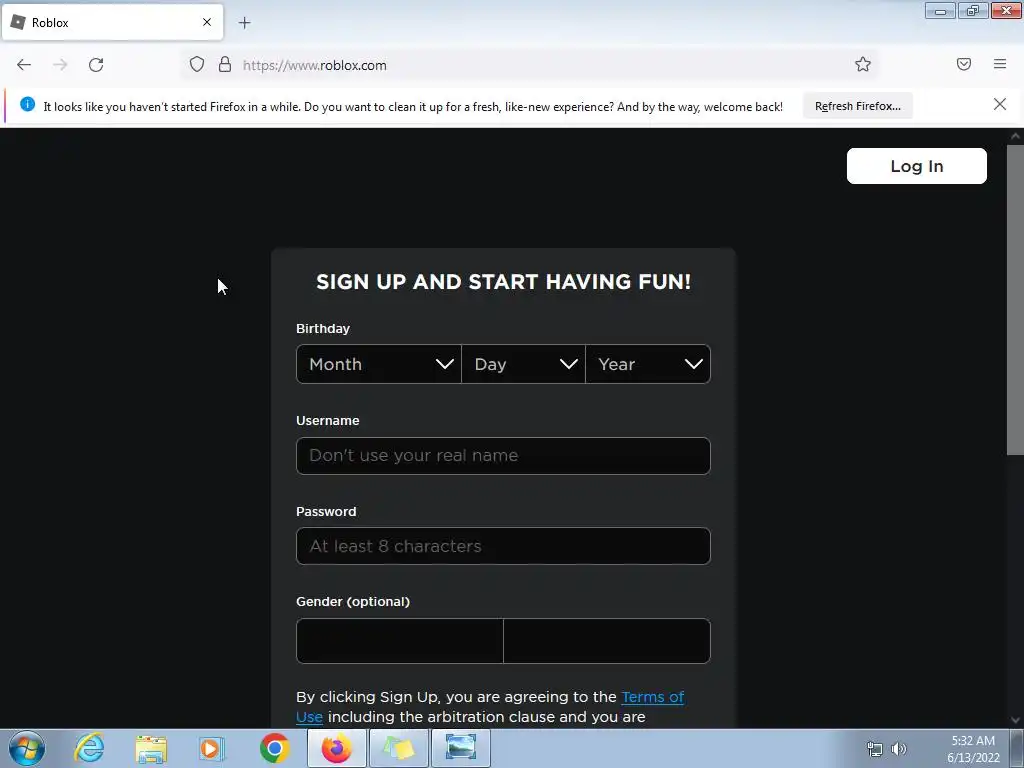Click the page vertical scrollbar thumb

pyautogui.click(x=1015, y=300)
